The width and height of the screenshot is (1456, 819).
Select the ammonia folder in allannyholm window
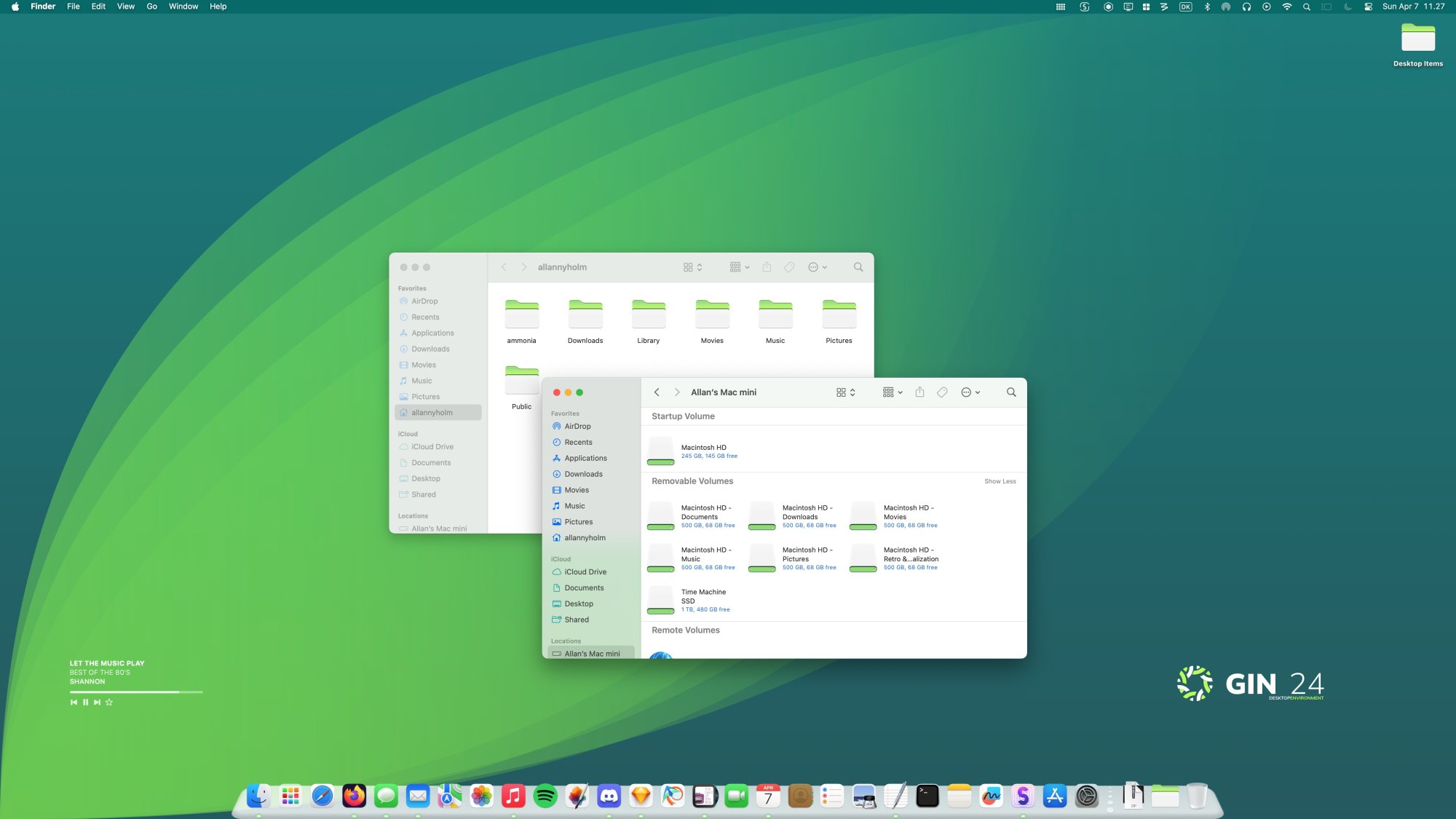click(522, 321)
